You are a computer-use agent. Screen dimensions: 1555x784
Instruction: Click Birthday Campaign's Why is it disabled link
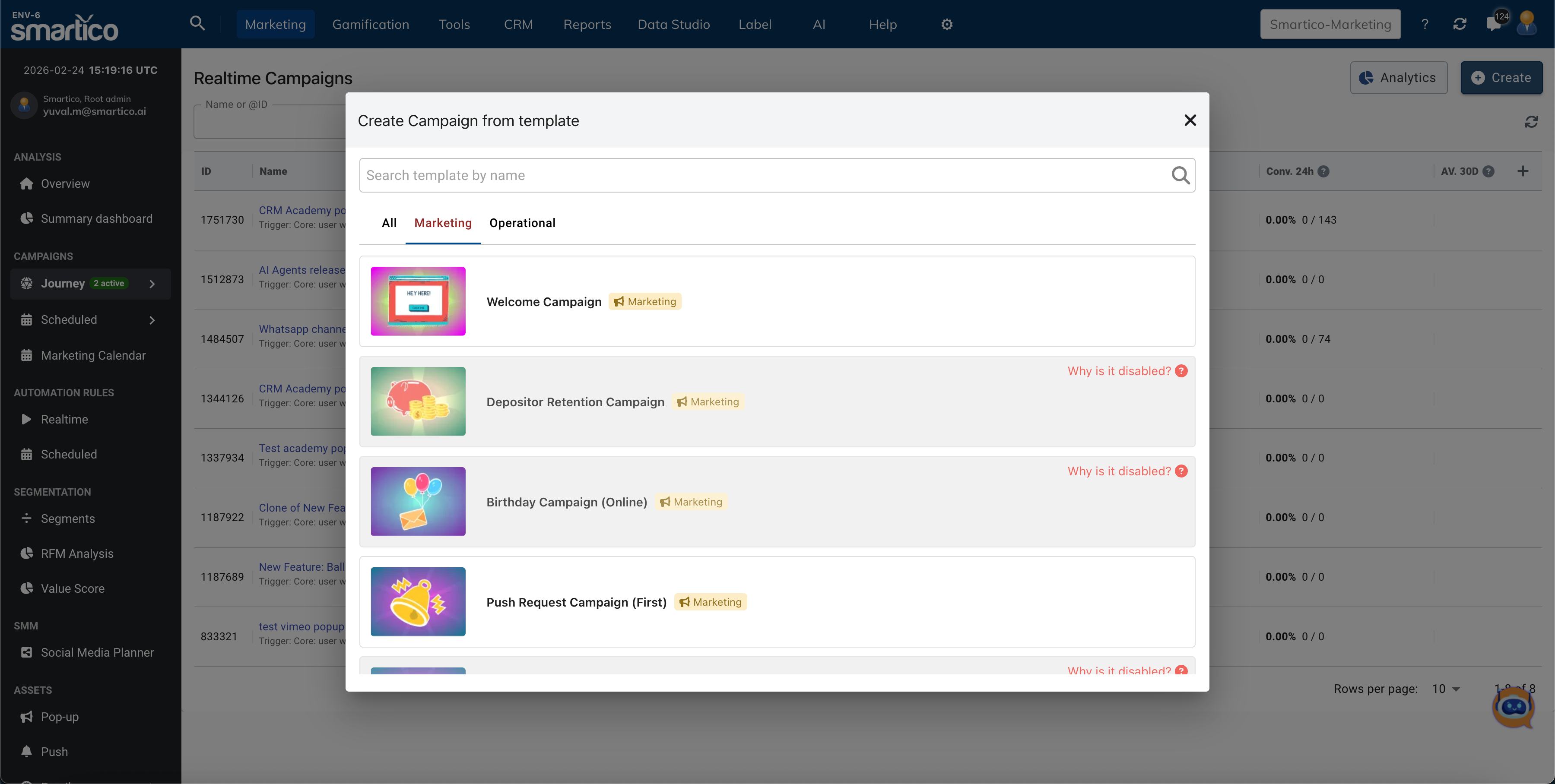point(1119,471)
